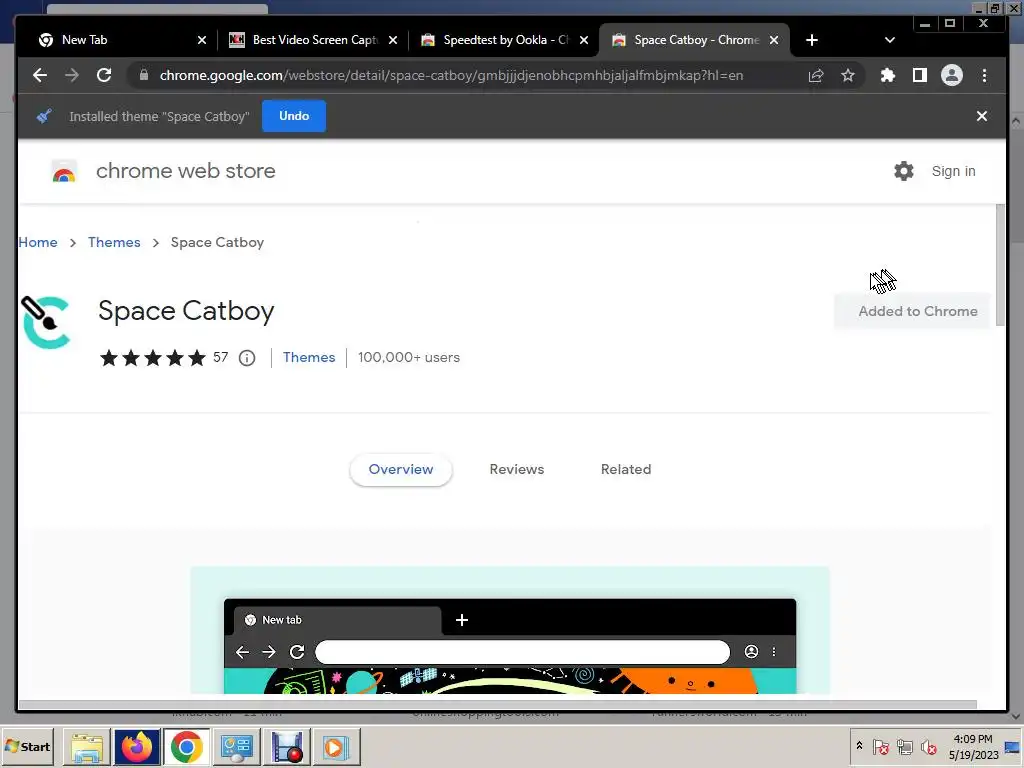Click the horizontal scrollbar at bottom

[498, 704]
